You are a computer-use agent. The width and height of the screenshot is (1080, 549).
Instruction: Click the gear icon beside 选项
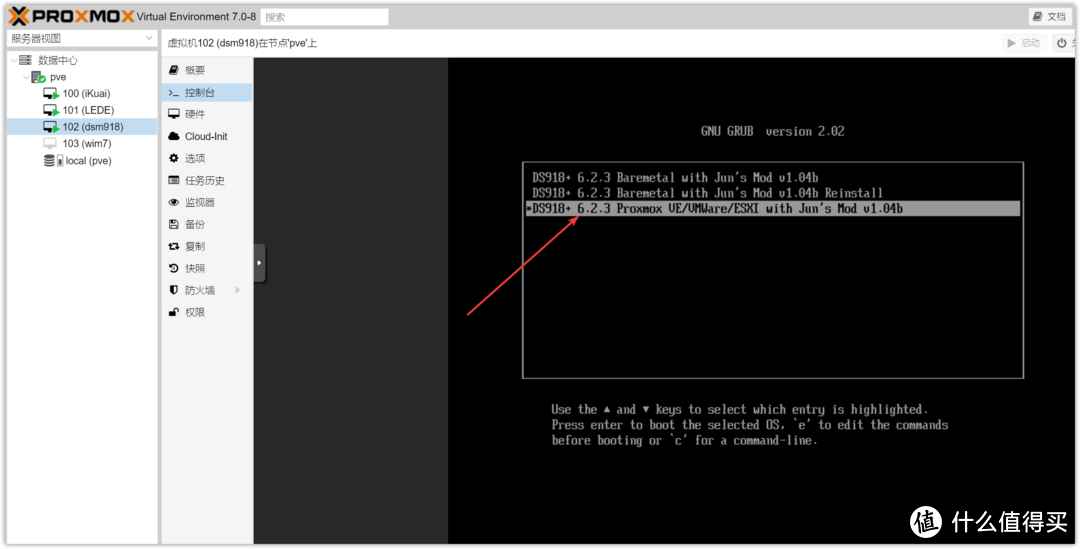point(174,158)
